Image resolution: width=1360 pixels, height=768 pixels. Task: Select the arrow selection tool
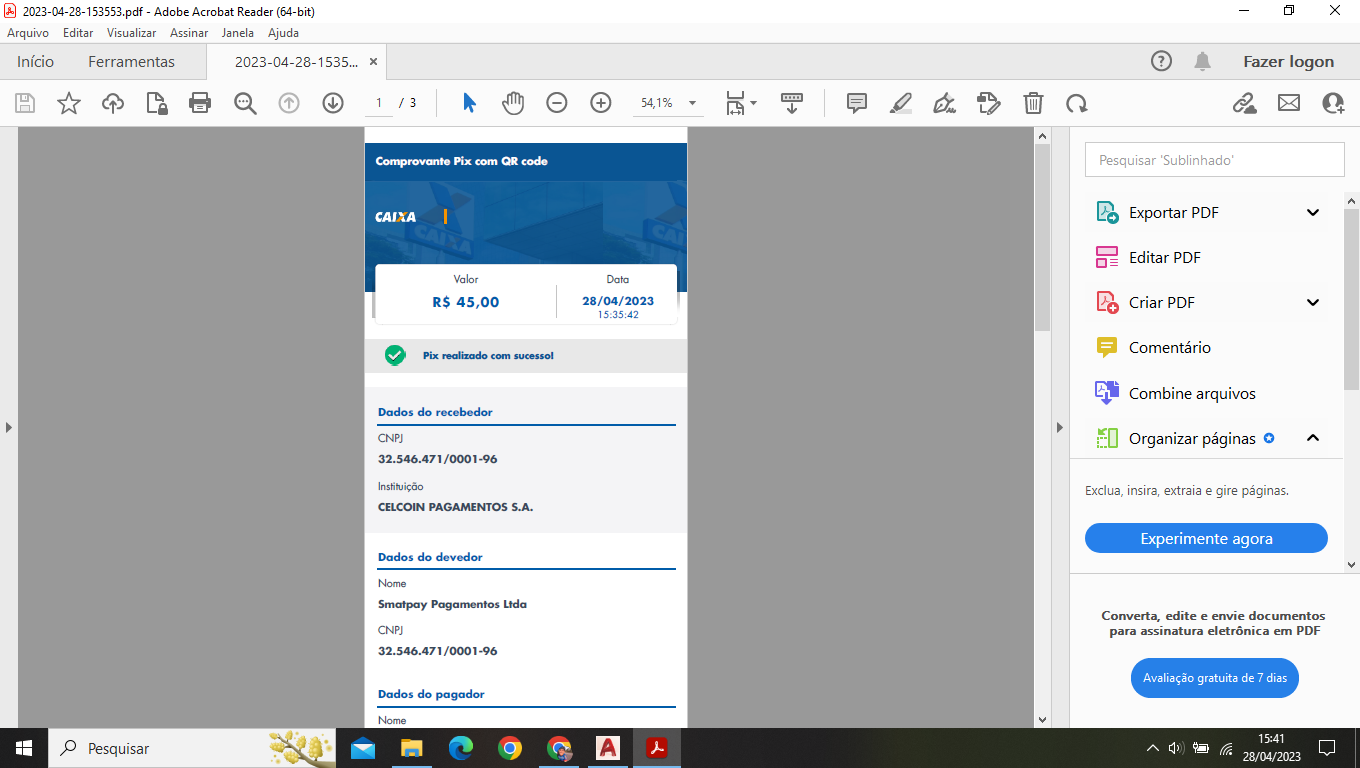coord(469,103)
